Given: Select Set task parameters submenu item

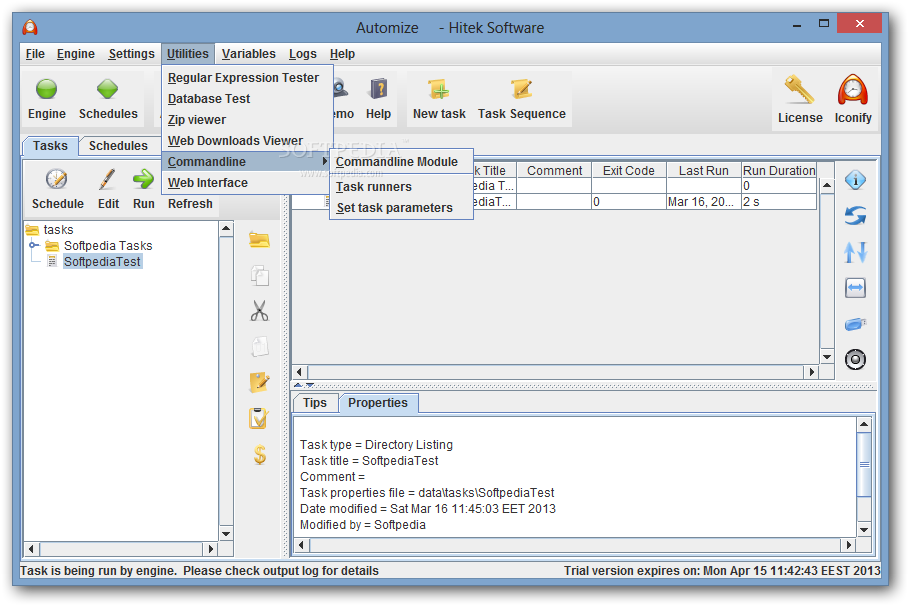Looking at the screenshot, I should click(401, 208).
